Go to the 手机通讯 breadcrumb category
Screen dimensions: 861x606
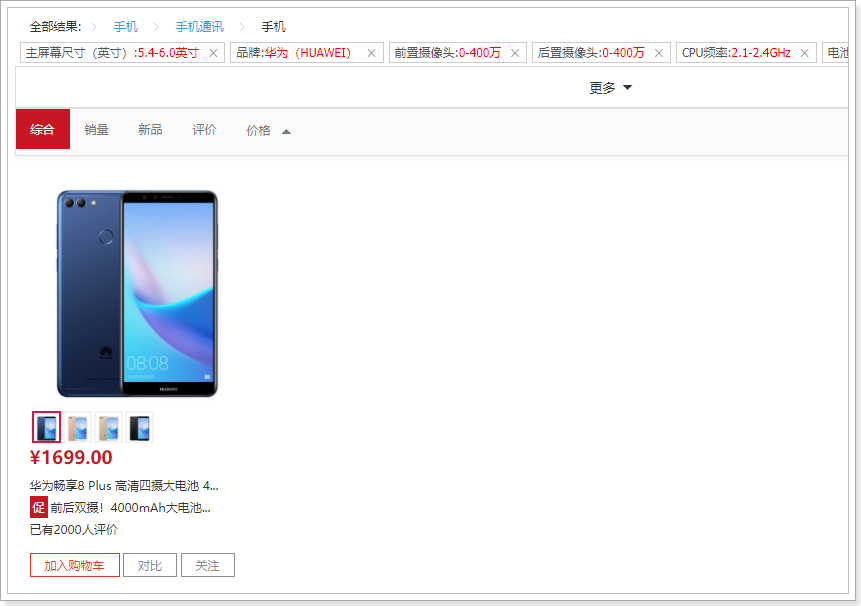(x=199, y=26)
